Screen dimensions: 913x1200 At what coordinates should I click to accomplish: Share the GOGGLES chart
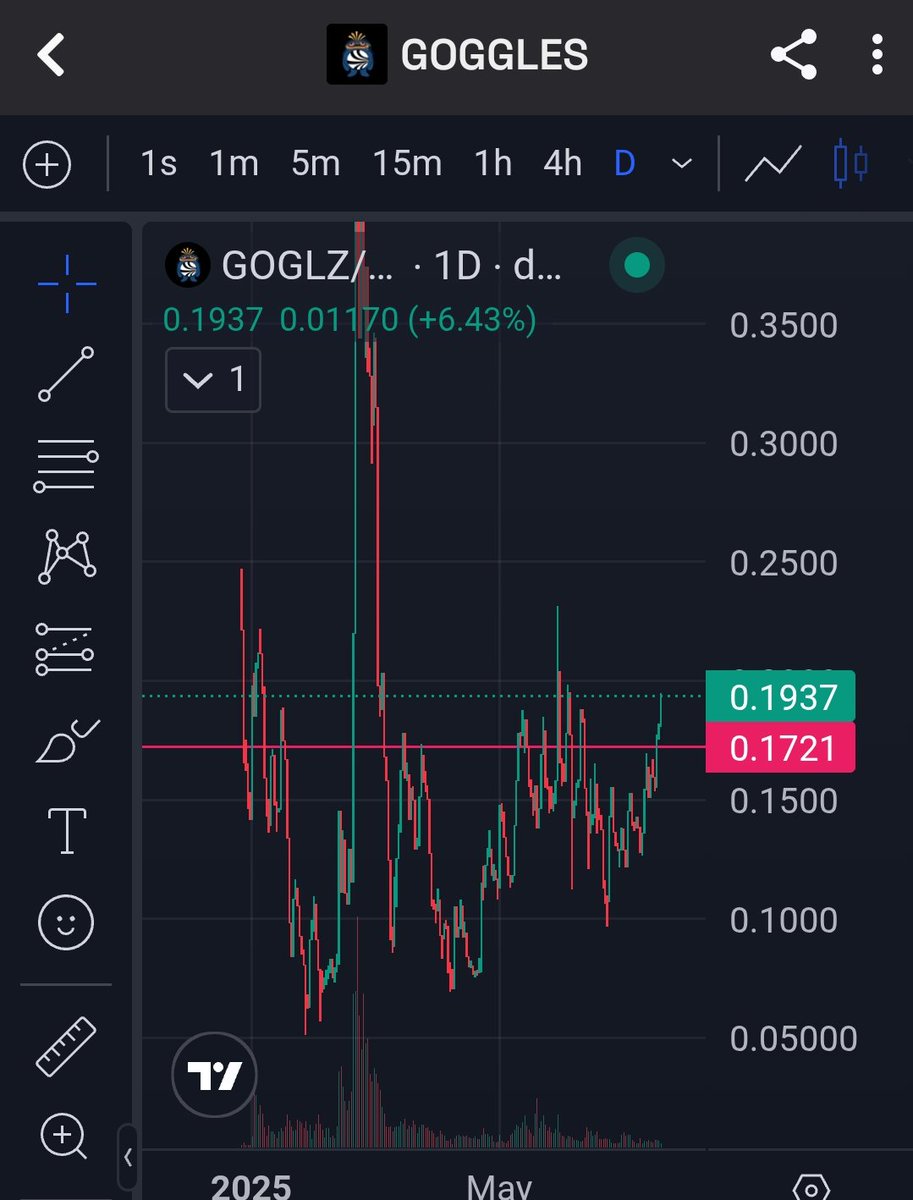pyautogui.click(x=794, y=55)
